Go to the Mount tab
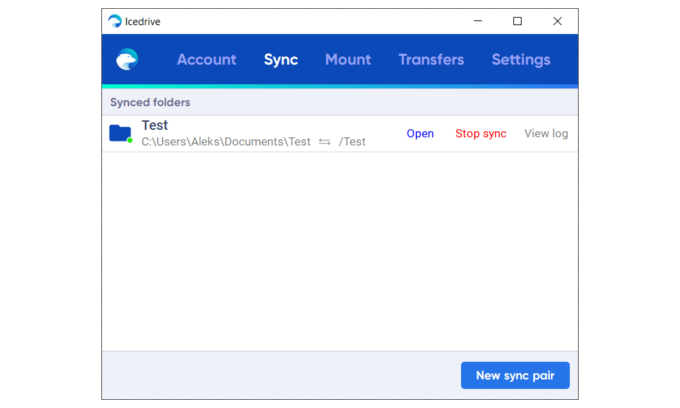The image size is (680, 408). coord(348,60)
